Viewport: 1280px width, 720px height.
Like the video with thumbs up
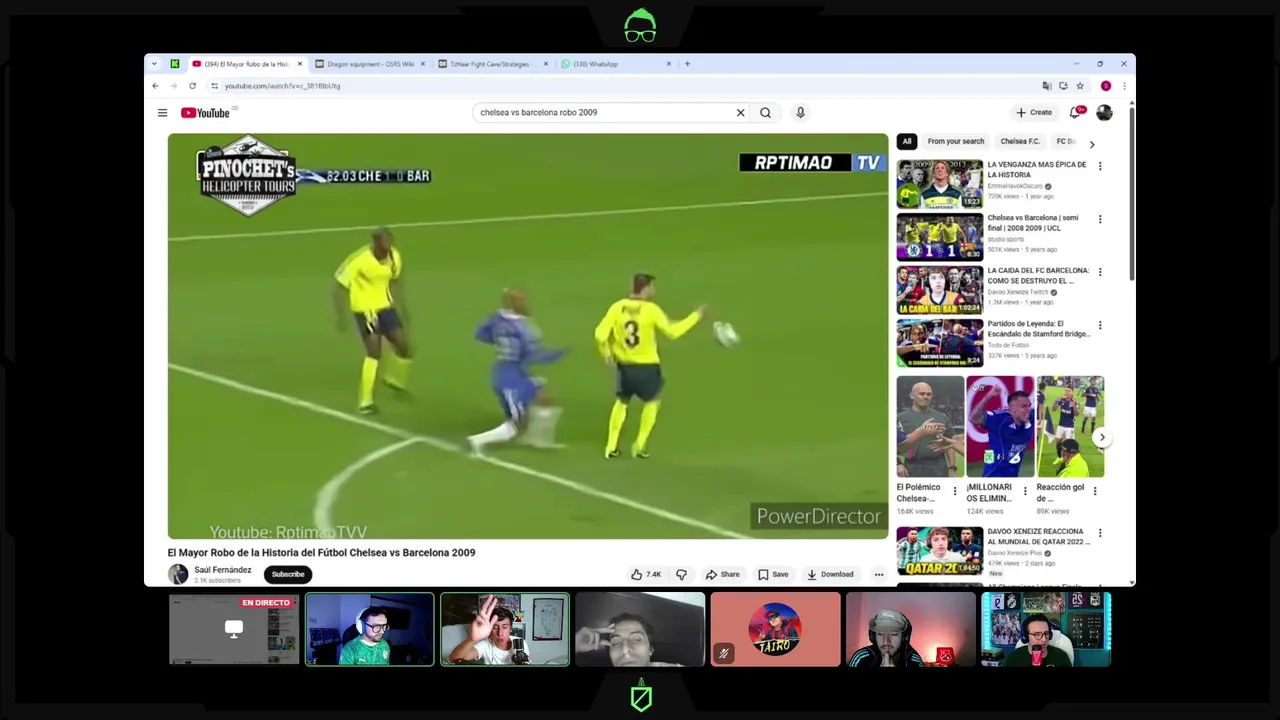tap(646, 574)
